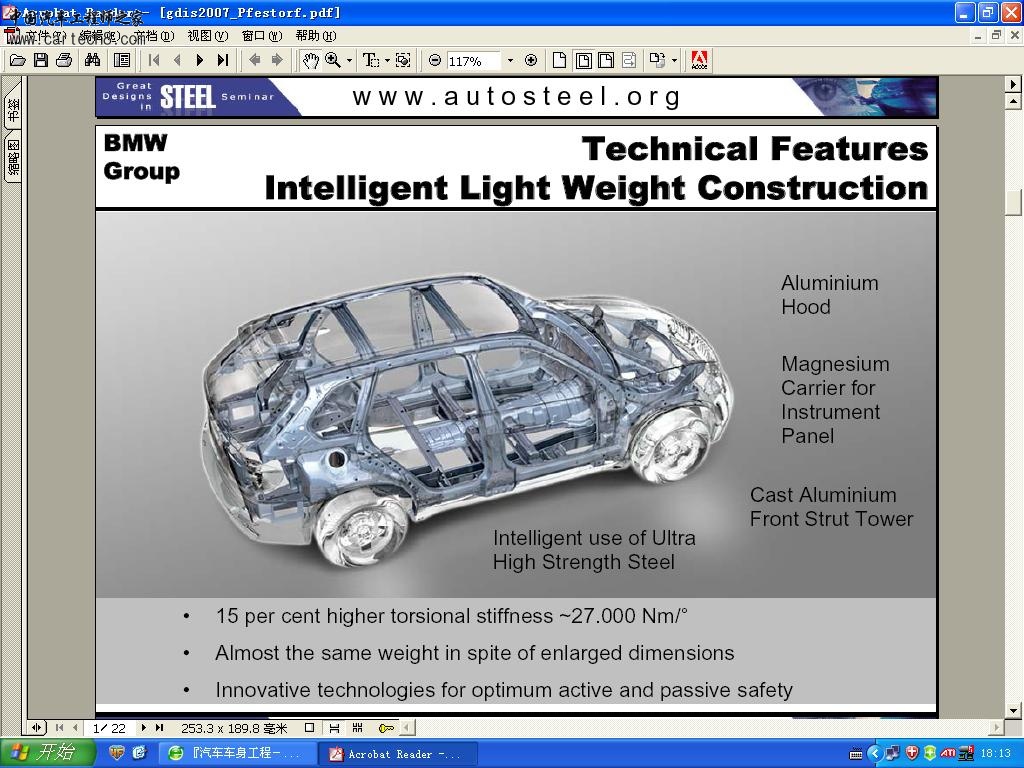Click the vertical scrollbar down arrow
The width and height of the screenshot is (1024, 768).
[1013, 711]
